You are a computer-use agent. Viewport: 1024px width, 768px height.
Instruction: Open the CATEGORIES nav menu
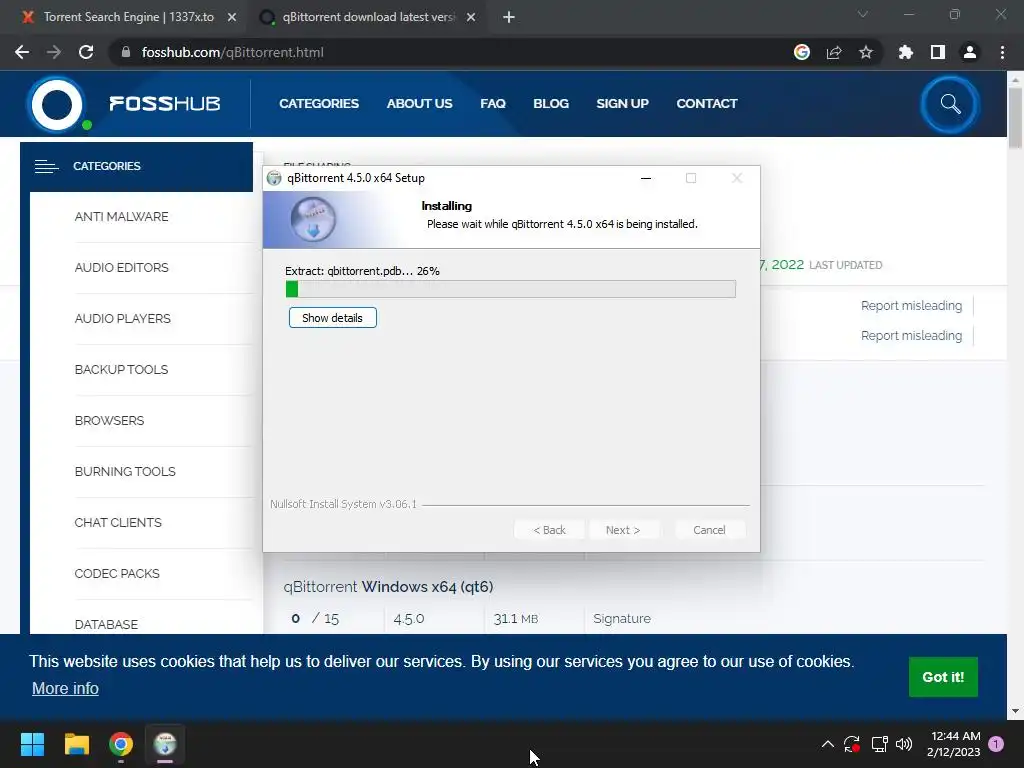[x=319, y=104]
